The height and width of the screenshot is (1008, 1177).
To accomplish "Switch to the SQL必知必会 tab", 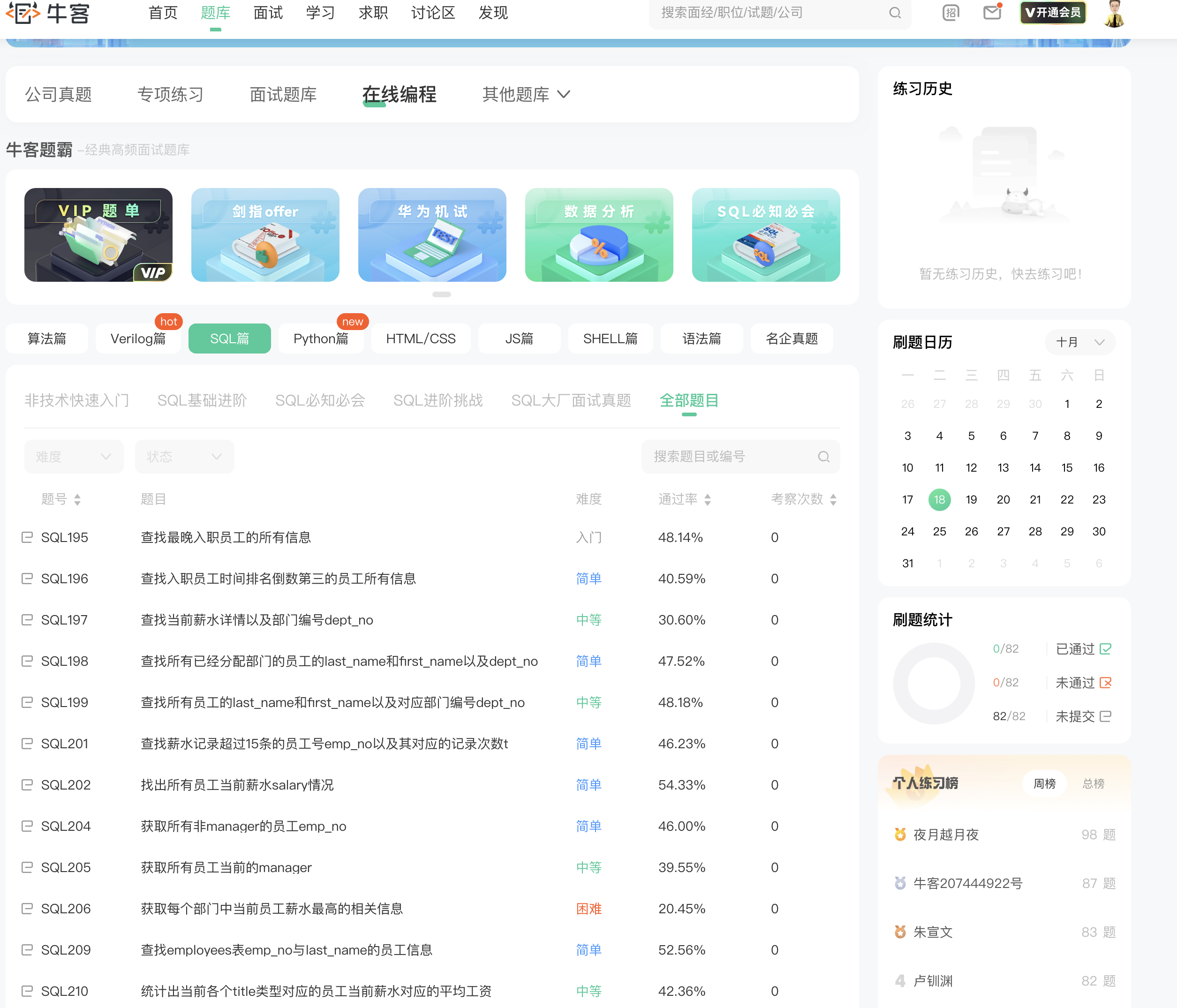I will [x=320, y=400].
